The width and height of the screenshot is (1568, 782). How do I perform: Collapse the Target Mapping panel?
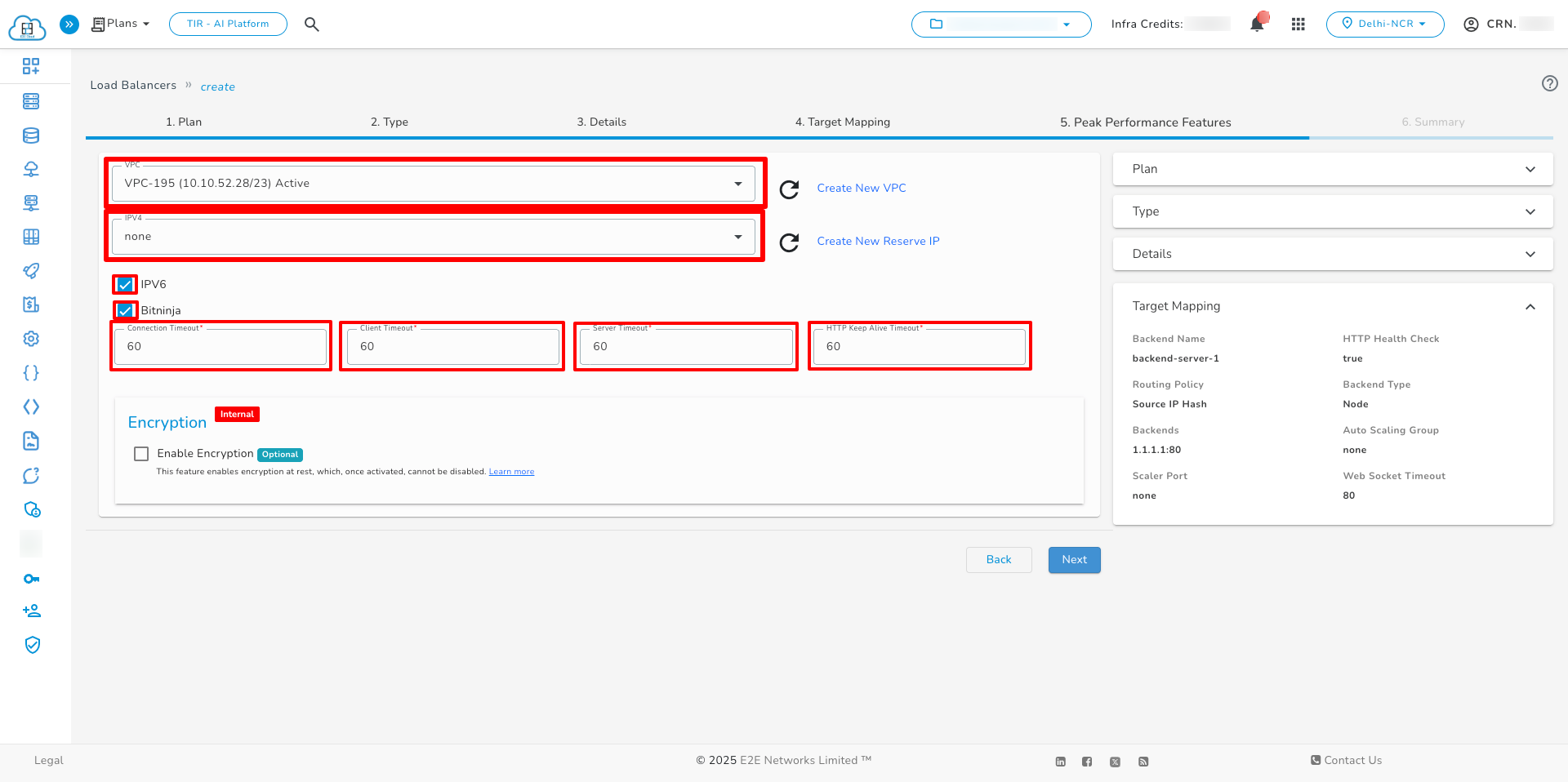click(x=1530, y=306)
